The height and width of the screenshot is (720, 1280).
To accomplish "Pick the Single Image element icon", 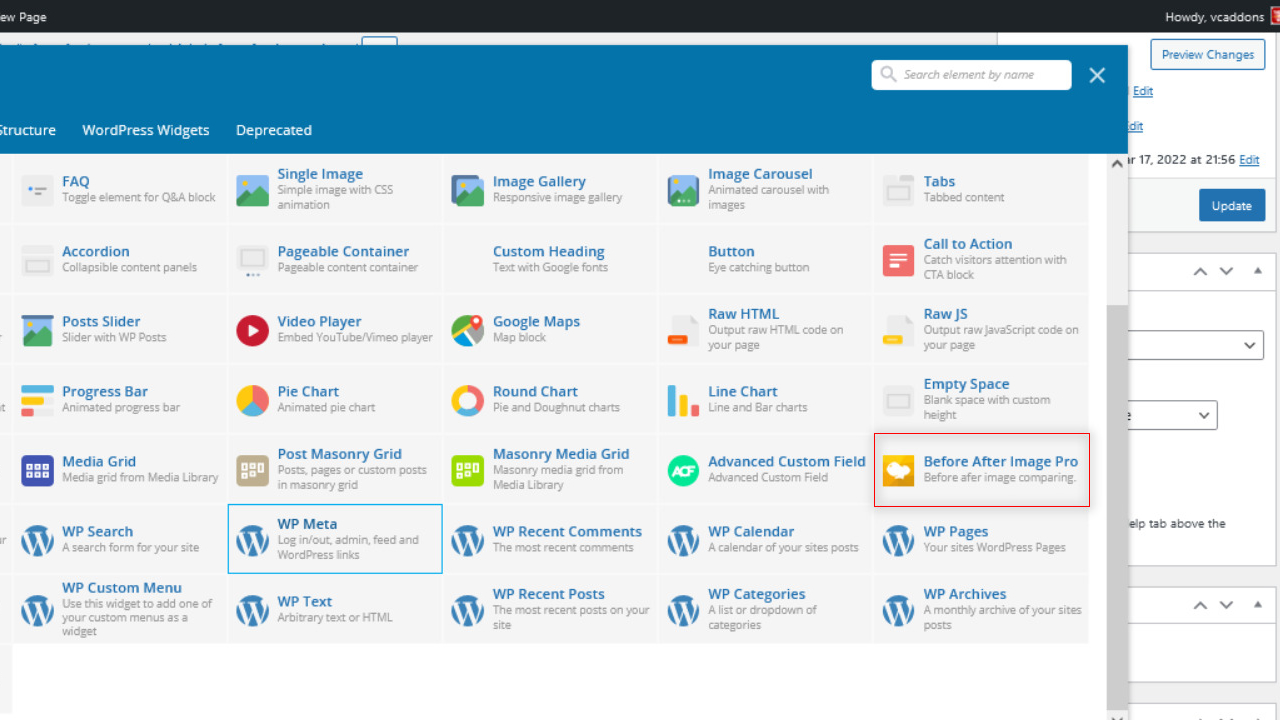I will click(252, 190).
